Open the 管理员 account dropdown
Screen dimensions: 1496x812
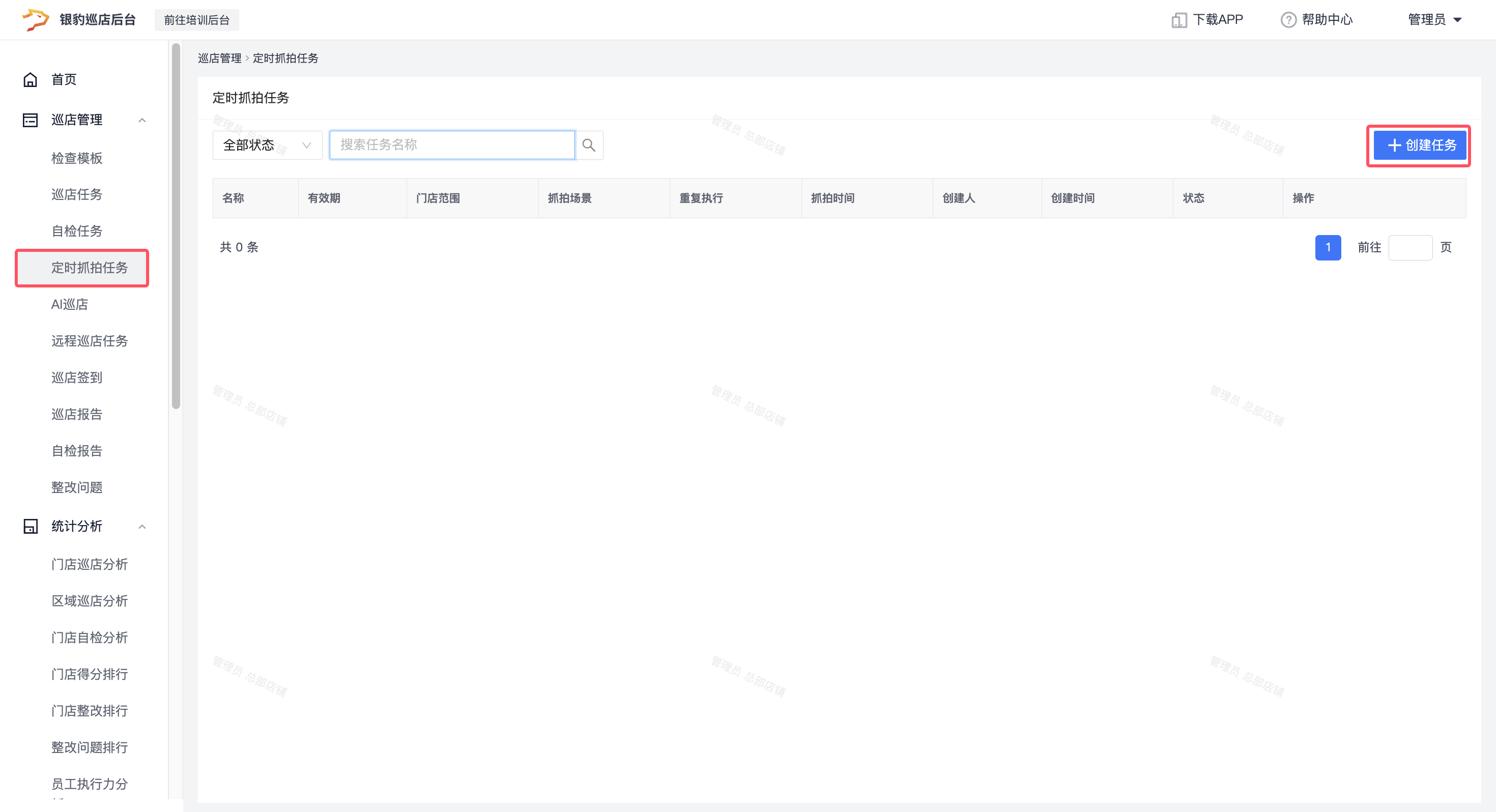1434,20
